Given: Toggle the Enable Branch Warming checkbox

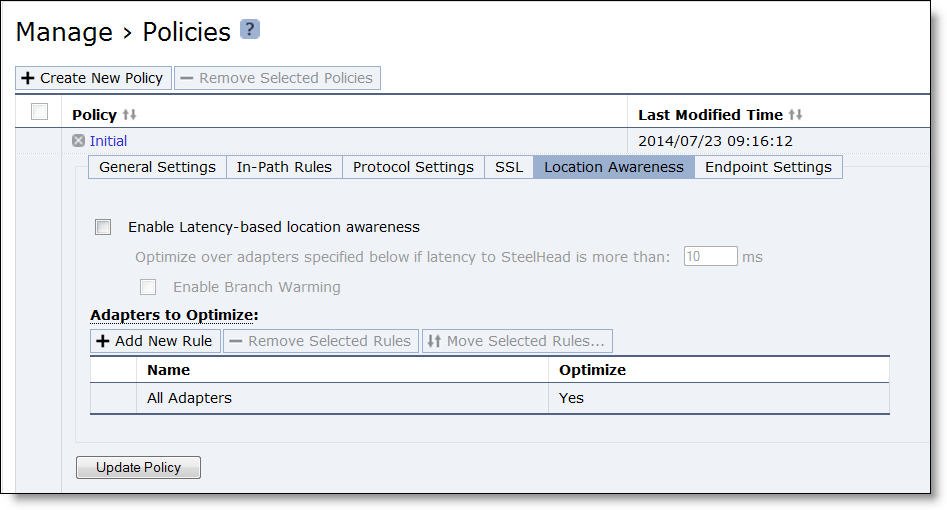Looking at the screenshot, I should click(x=148, y=287).
